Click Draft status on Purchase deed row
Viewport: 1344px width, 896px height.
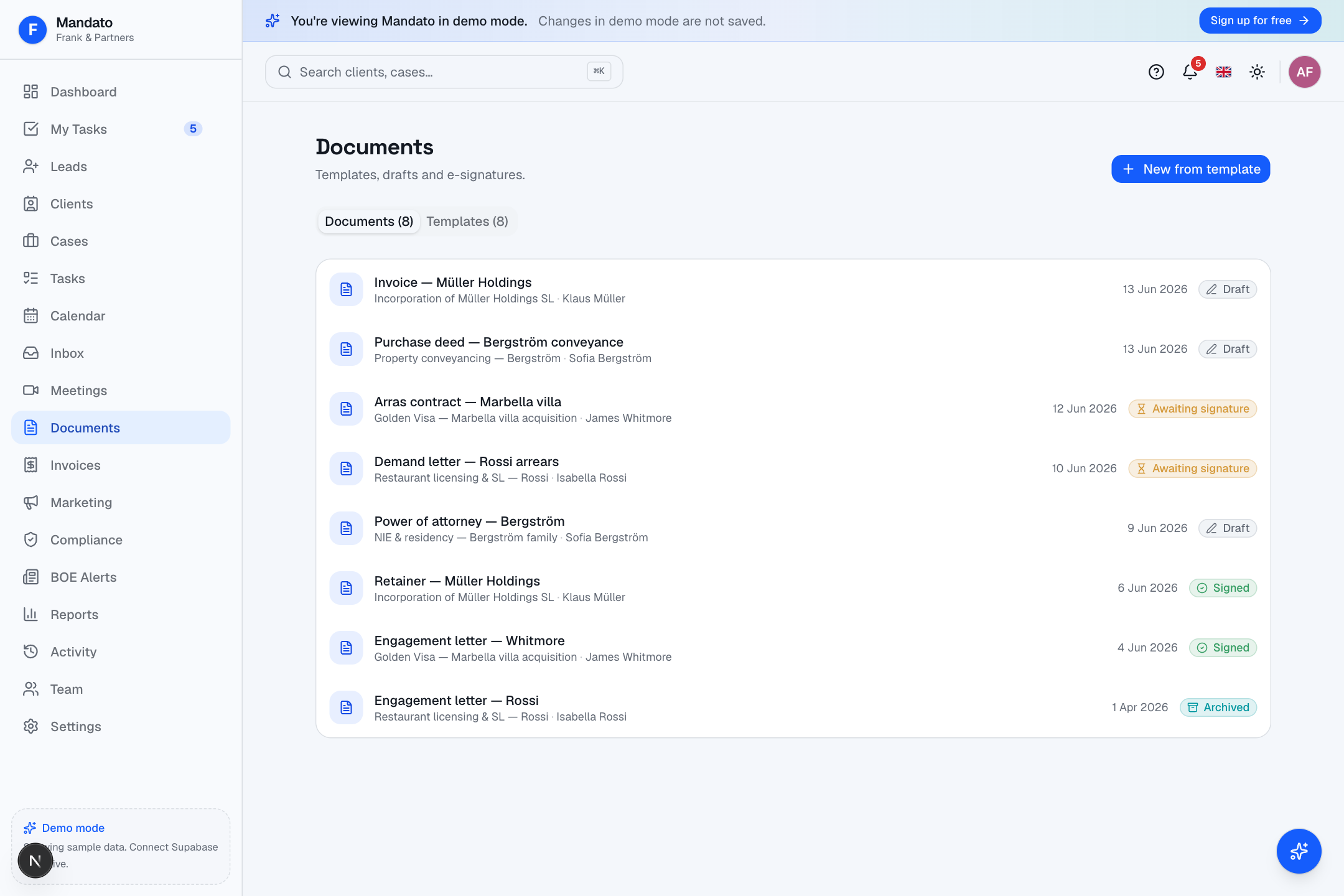[x=1228, y=349]
